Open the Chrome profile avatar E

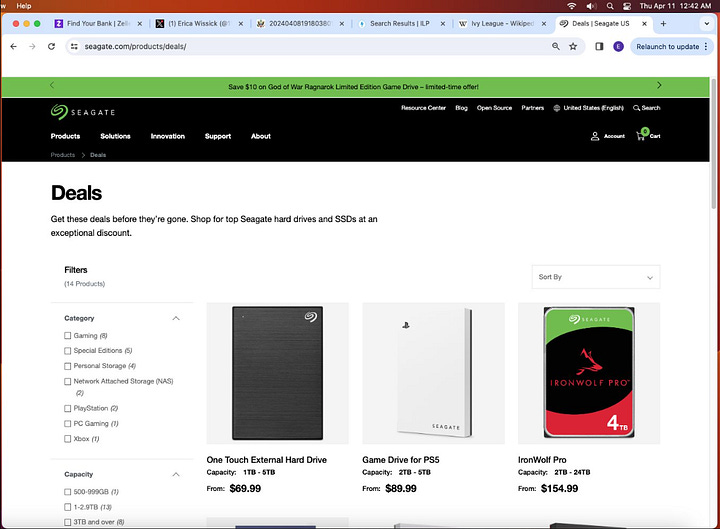[x=619, y=46]
